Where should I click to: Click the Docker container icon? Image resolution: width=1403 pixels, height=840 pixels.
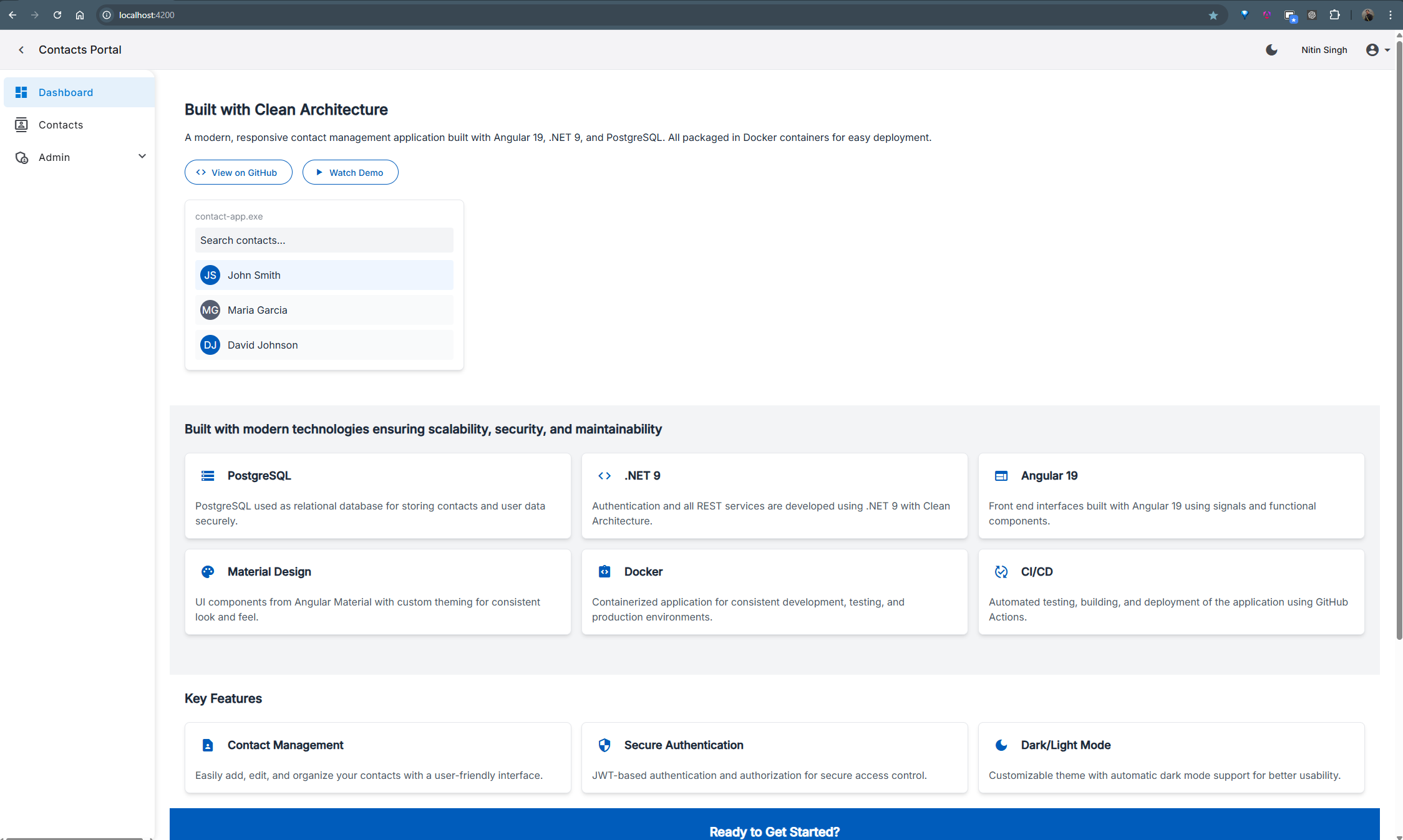(604, 572)
